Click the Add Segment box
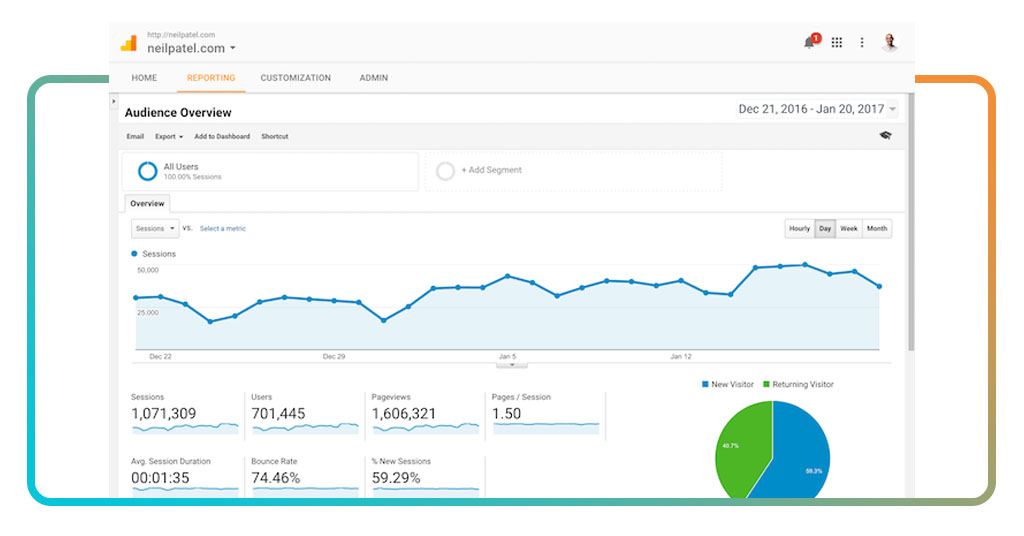Viewport: 1024px width, 536px height. coord(573,171)
